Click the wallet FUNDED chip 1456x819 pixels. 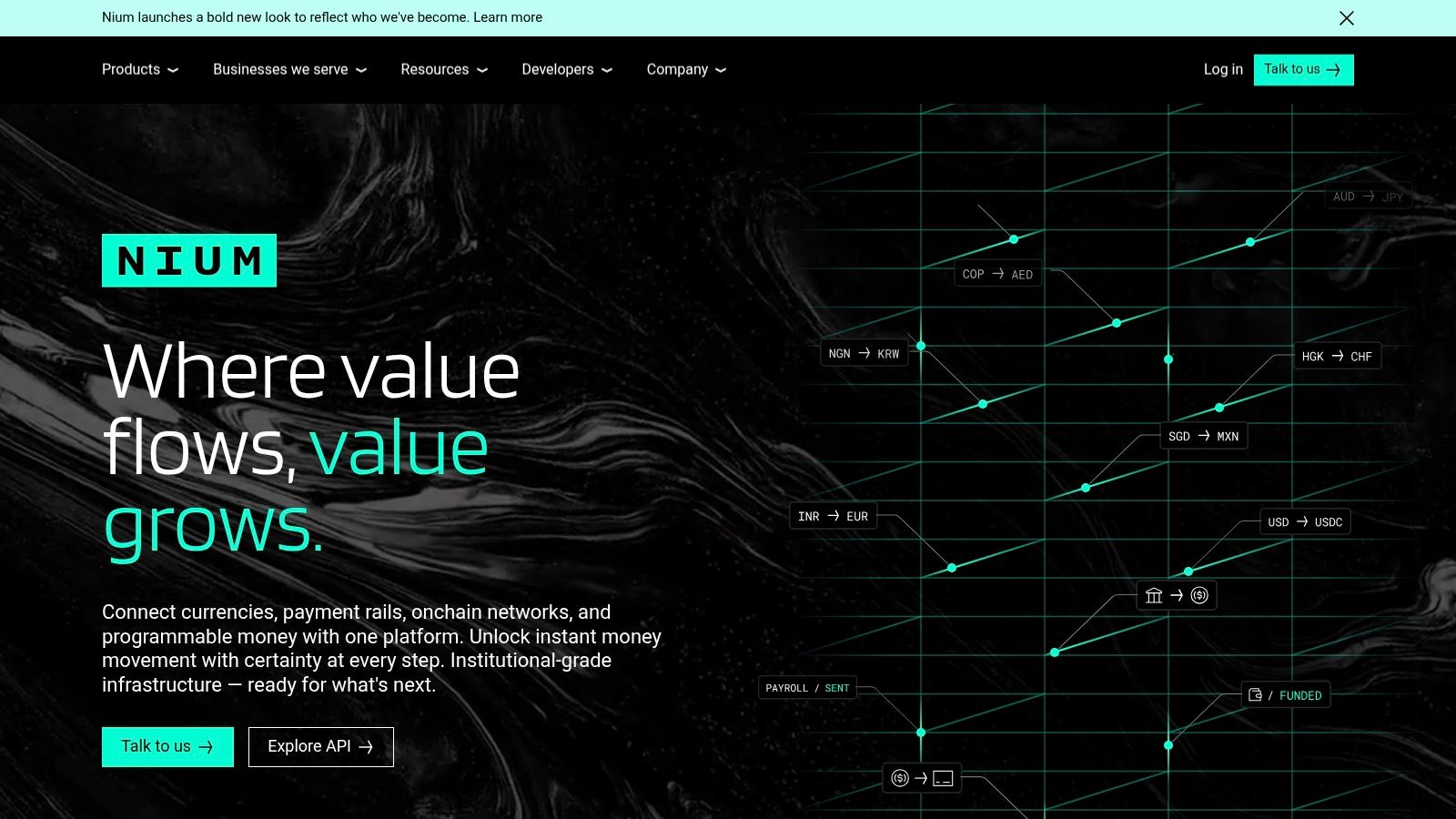[x=1286, y=695]
